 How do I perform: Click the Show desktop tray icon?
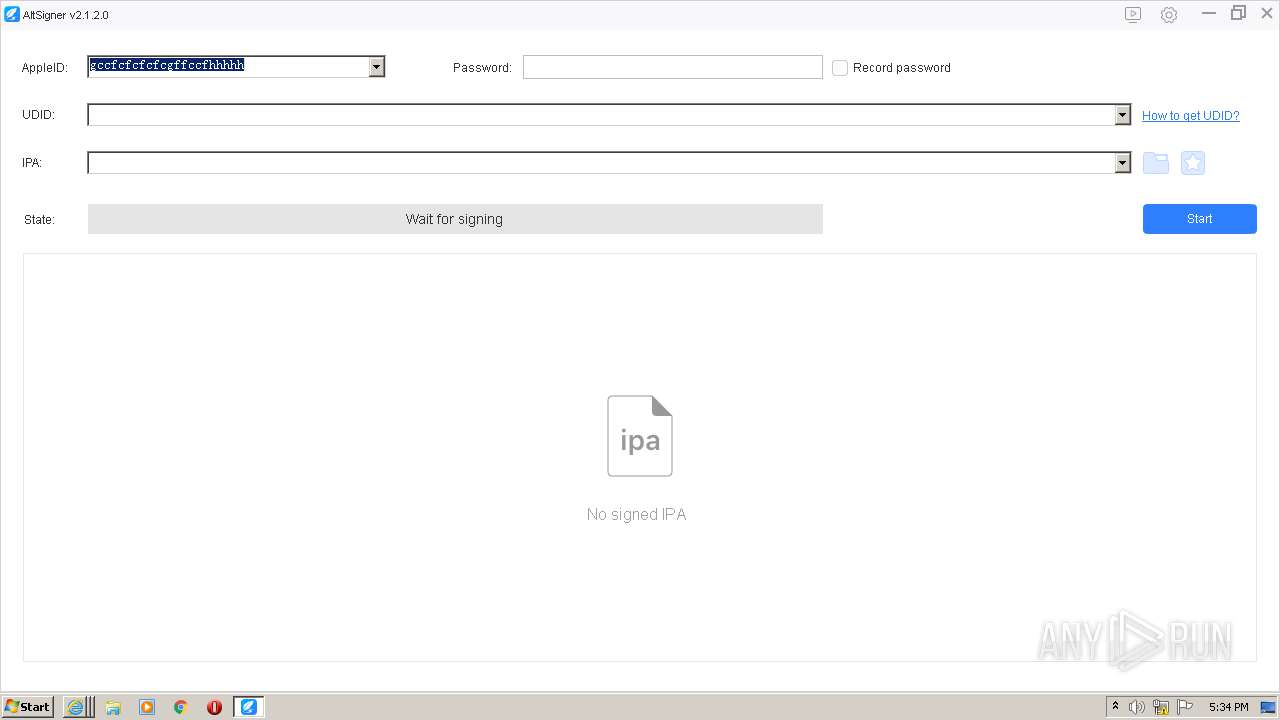click(1268, 707)
